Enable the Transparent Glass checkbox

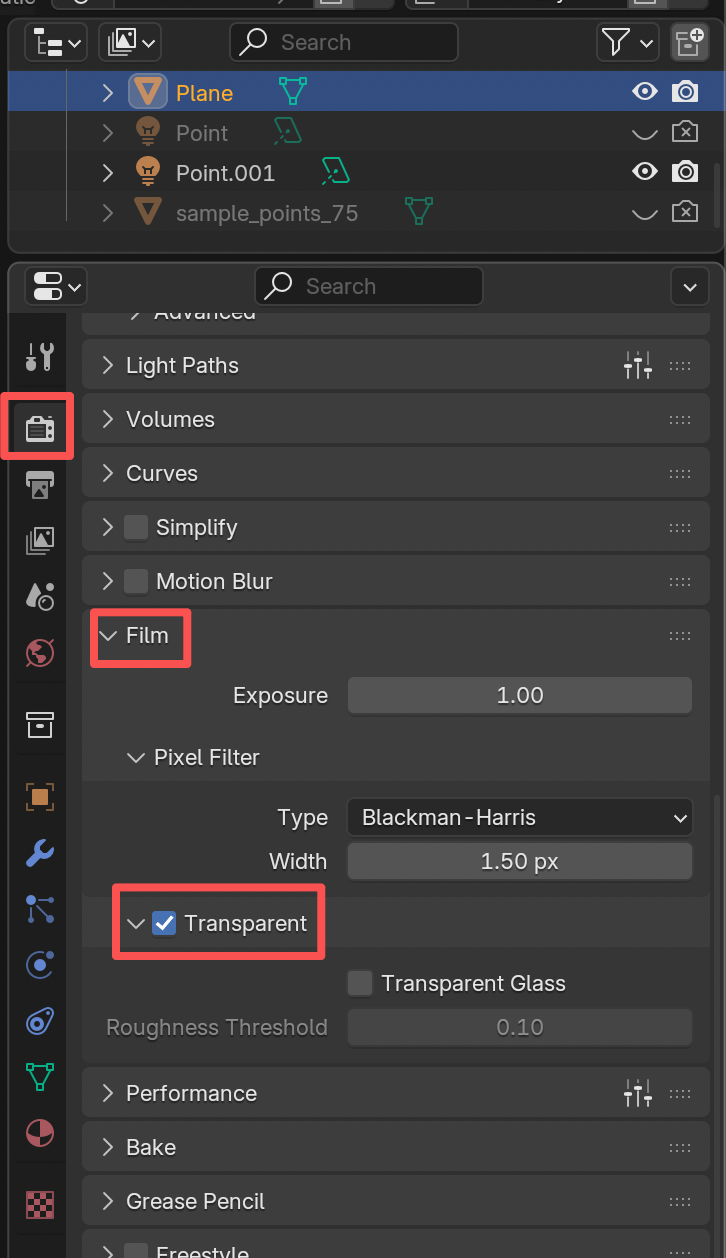click(x=360, y=983)
